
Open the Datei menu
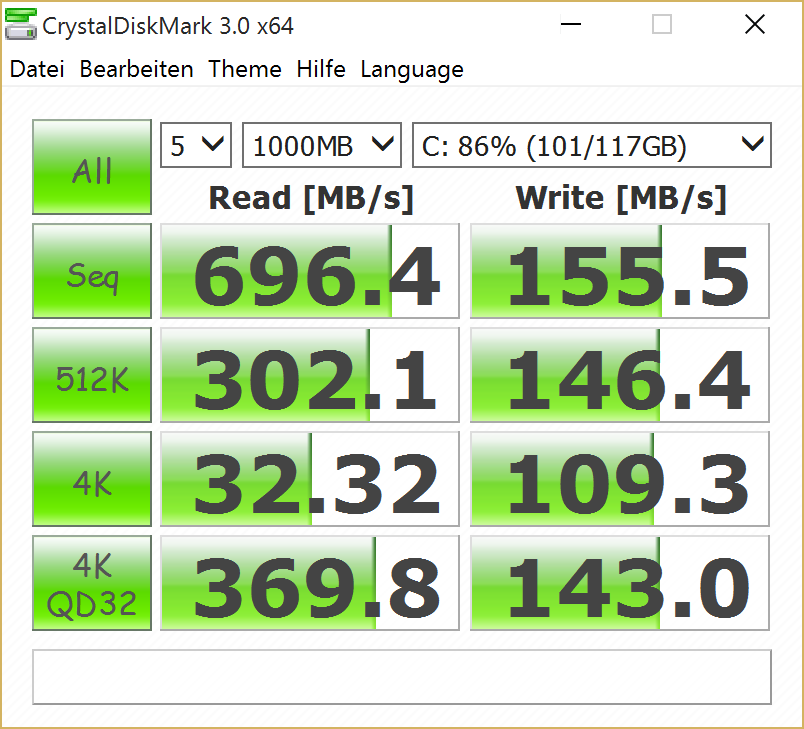[x=37, y=69]
